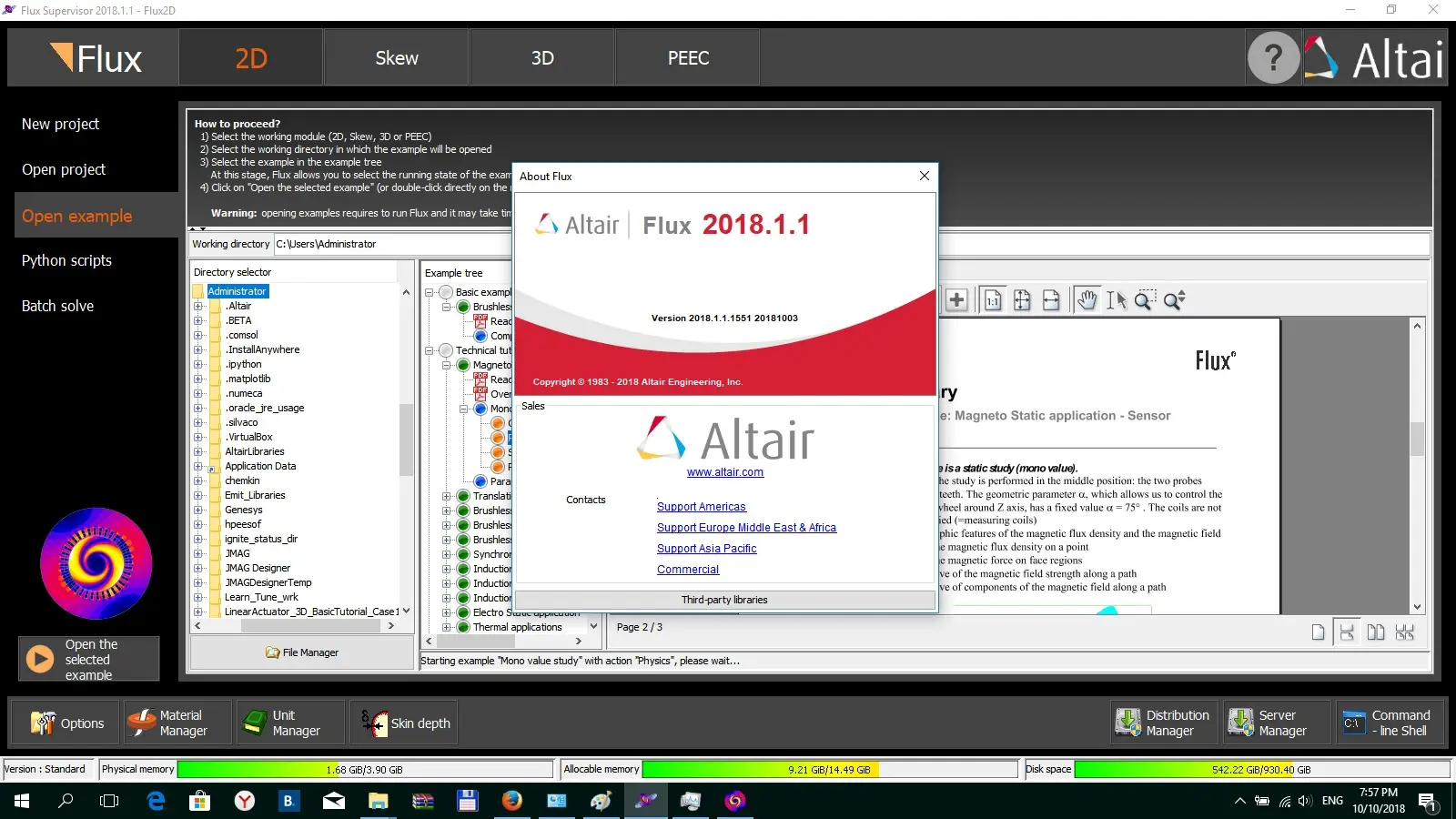Click the Windows Start button
This screenshot has width=1456, height=819.
[x=22, y=801]
